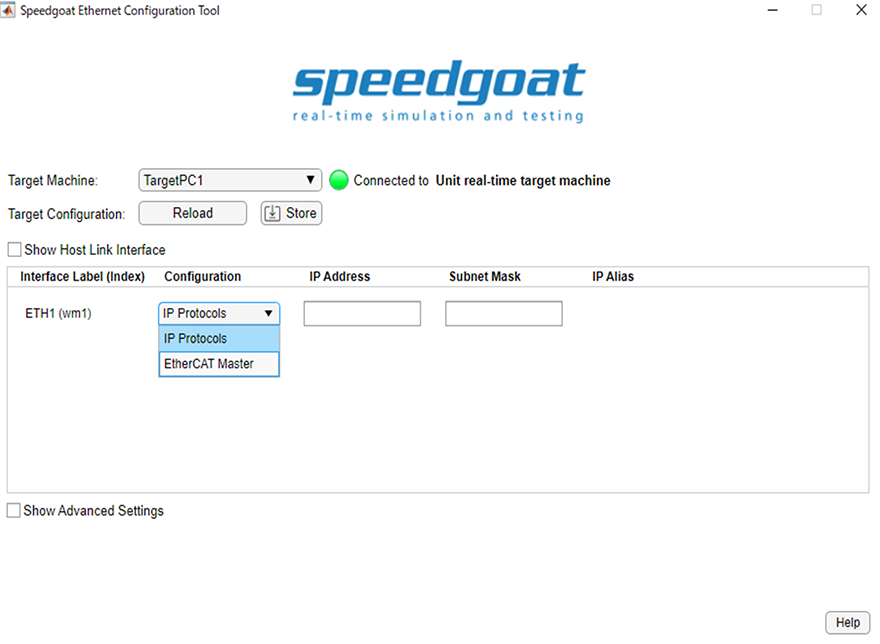Screen dimensions: 880x644
Task: Click the Interface Label (Index) column header
Action: (x=82, y=276)
